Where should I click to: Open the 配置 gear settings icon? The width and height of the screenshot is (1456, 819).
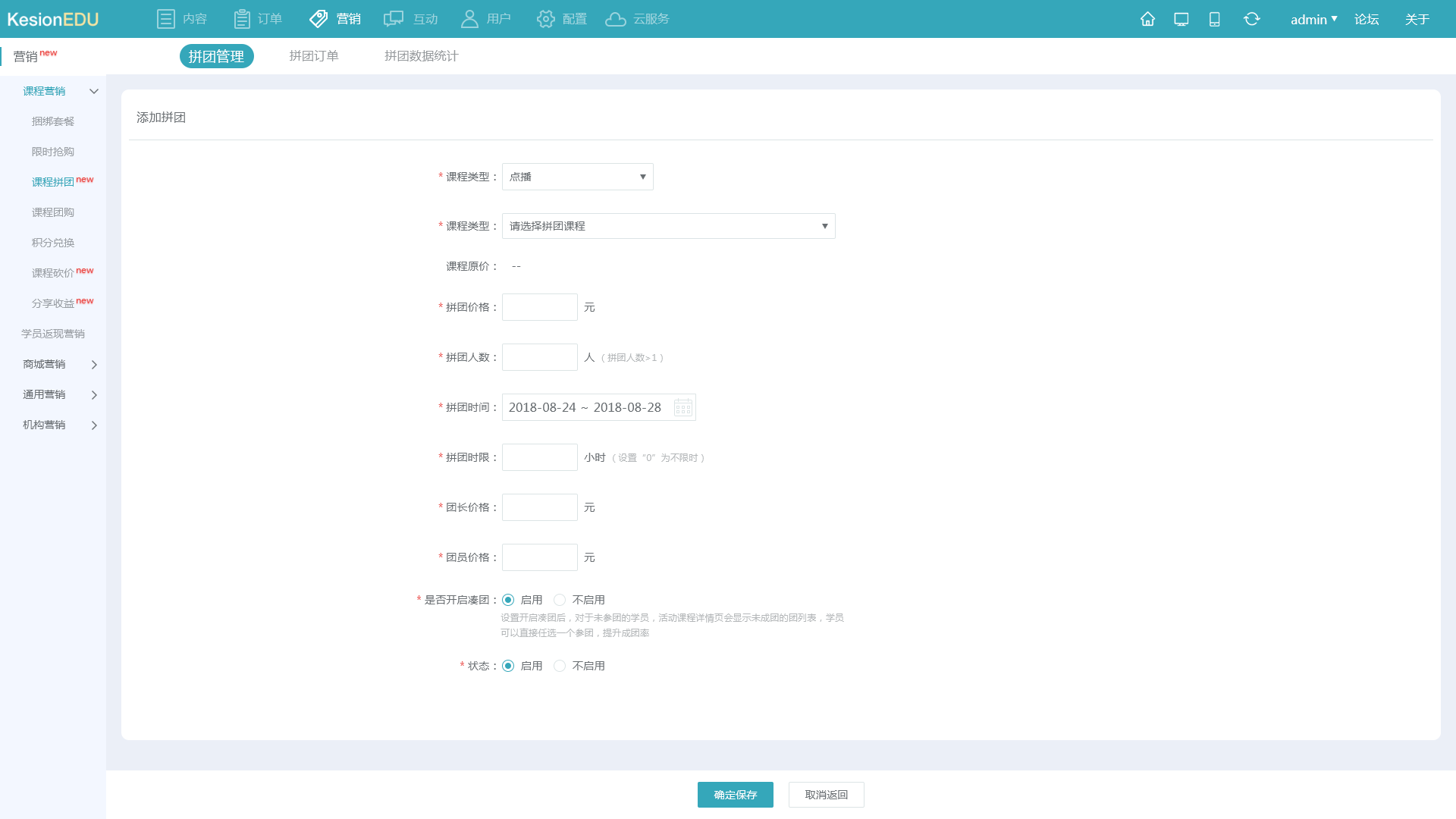click(x=545, y=19)
